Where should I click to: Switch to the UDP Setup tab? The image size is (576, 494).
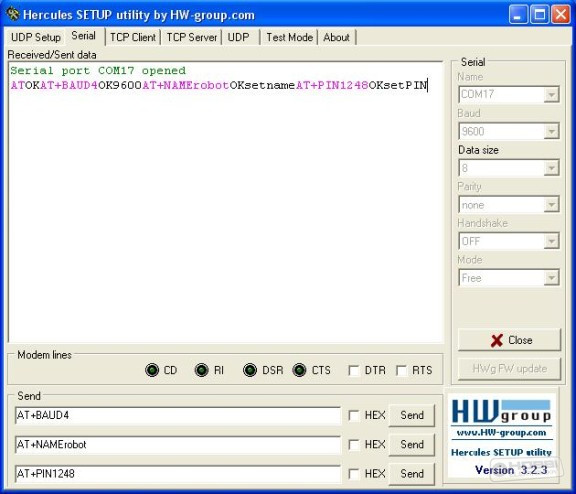pos(36,37)
